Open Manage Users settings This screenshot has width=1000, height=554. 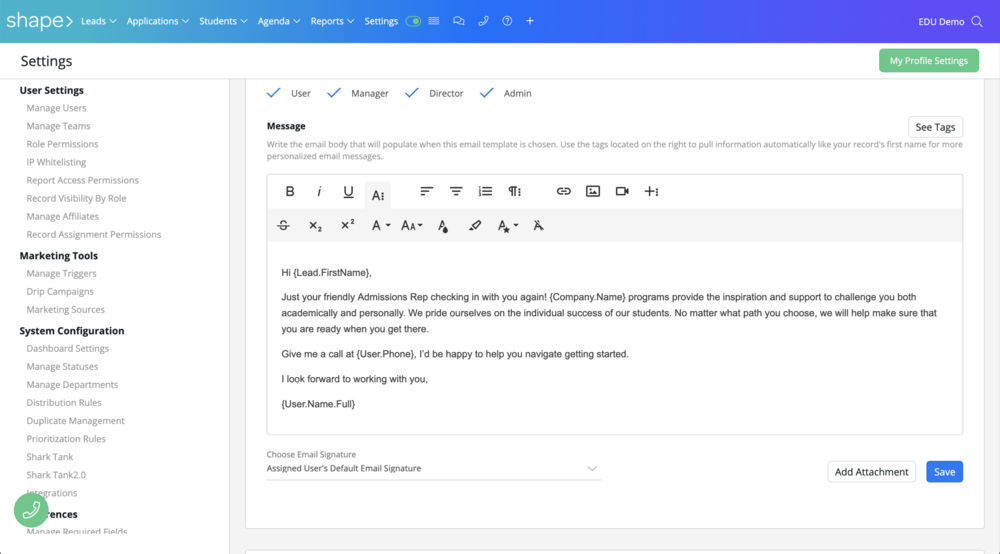click(56, 108)
